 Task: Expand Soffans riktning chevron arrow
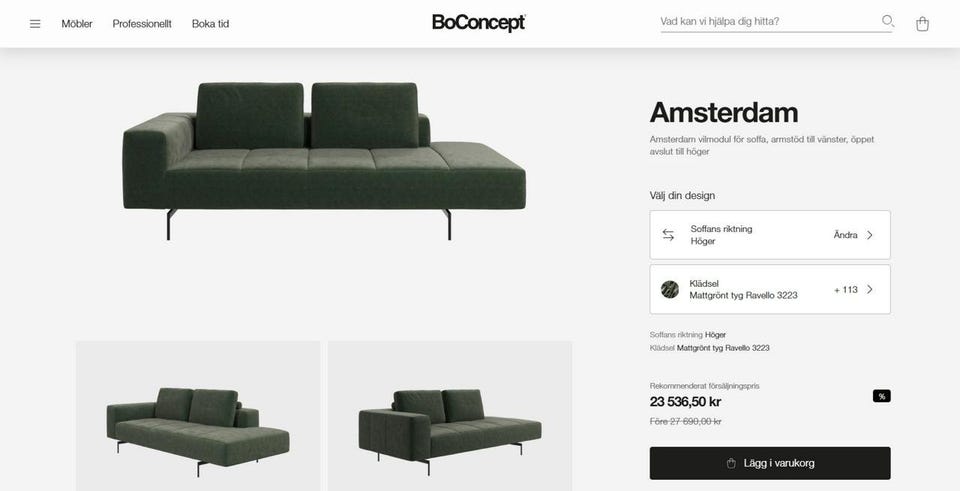tap(870, 235)
